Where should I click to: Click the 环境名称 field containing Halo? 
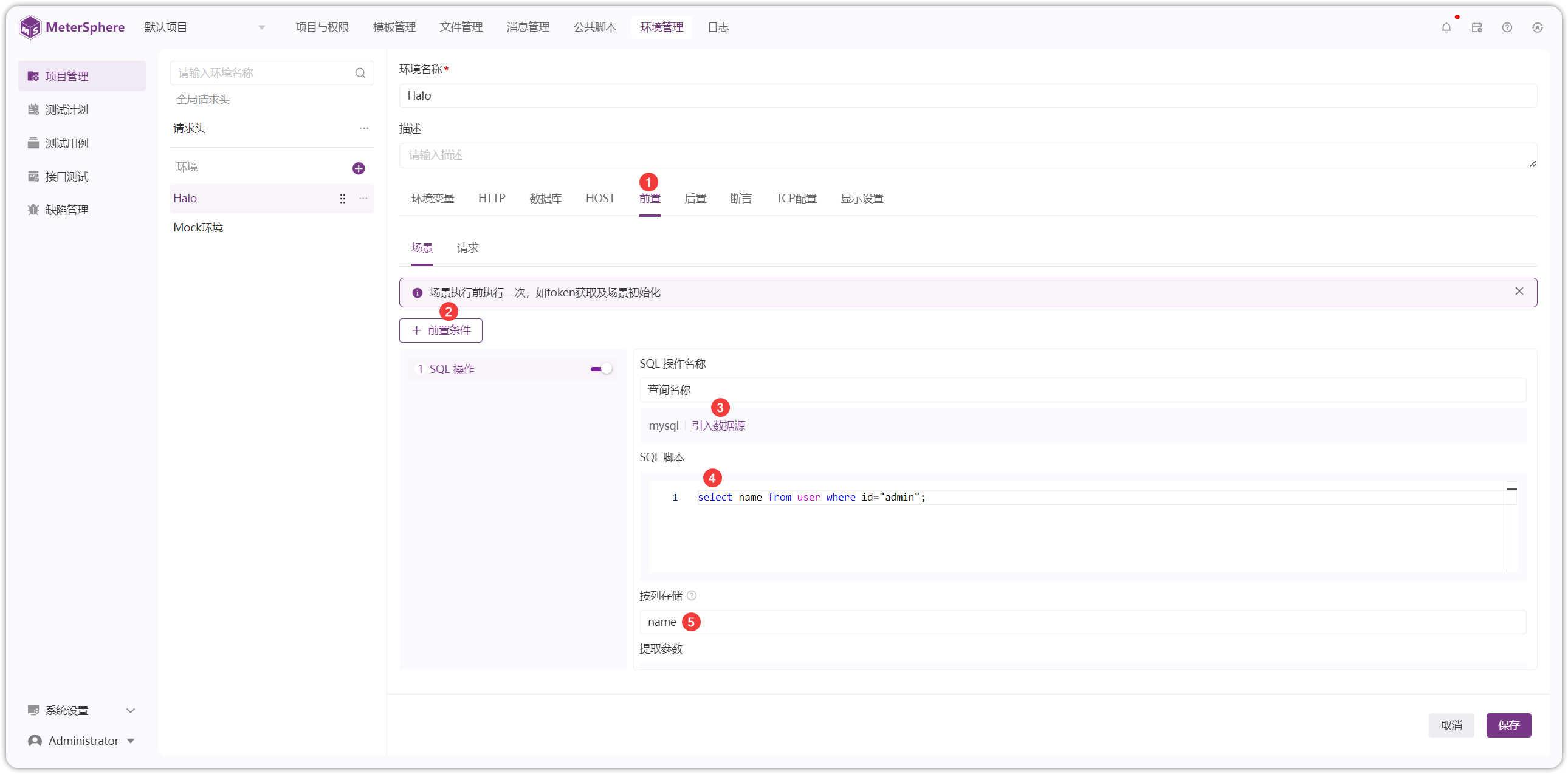968,96
